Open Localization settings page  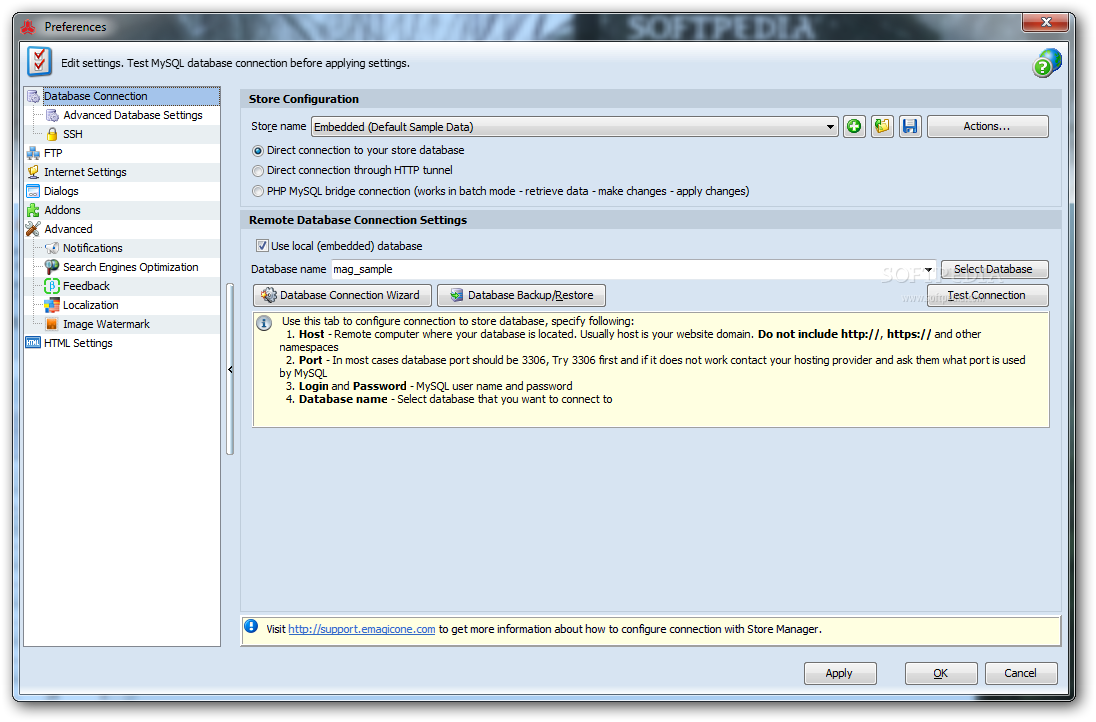click(x=90, y=305)
